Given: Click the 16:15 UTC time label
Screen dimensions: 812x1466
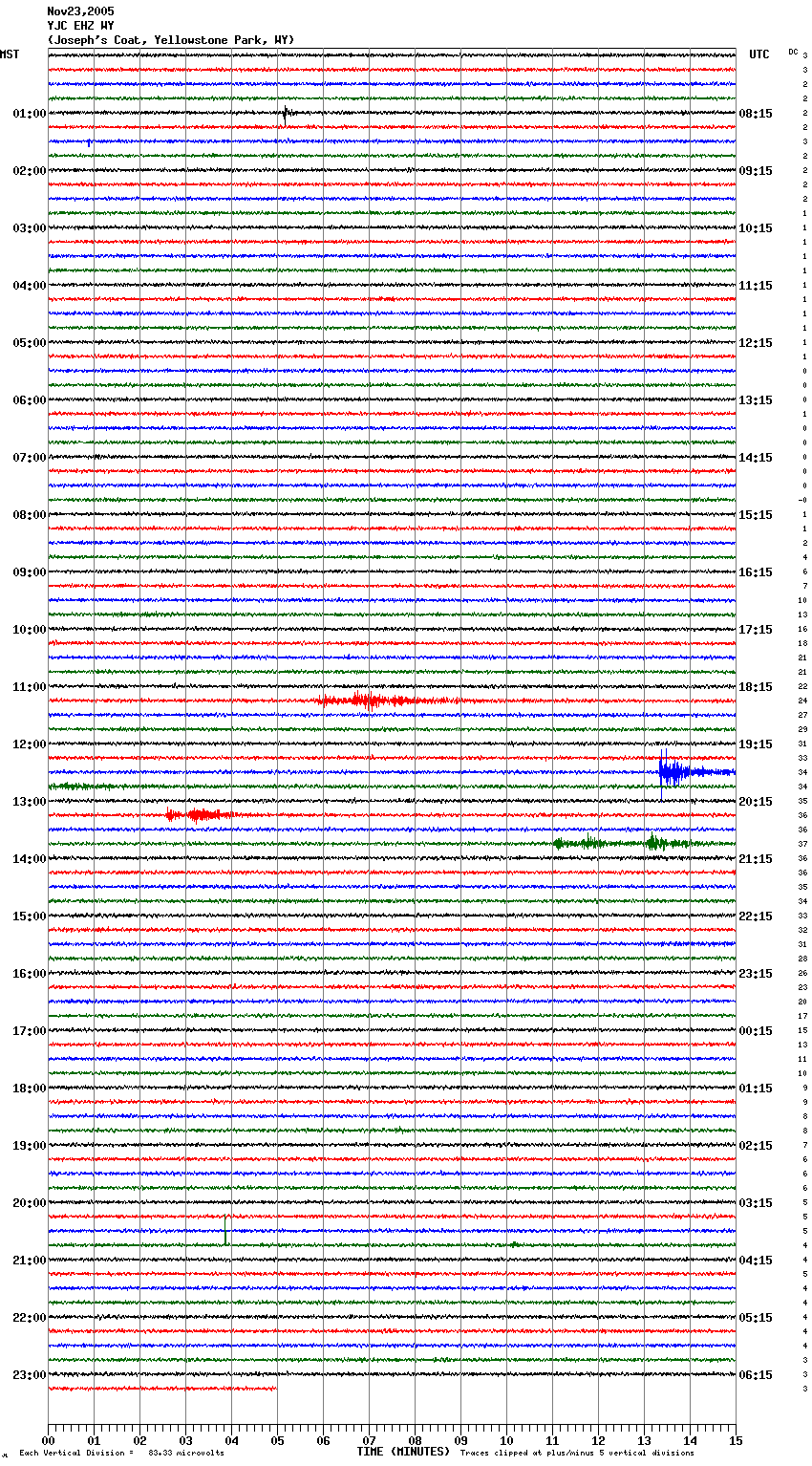Looking at the screenshot, I should 756,572.
